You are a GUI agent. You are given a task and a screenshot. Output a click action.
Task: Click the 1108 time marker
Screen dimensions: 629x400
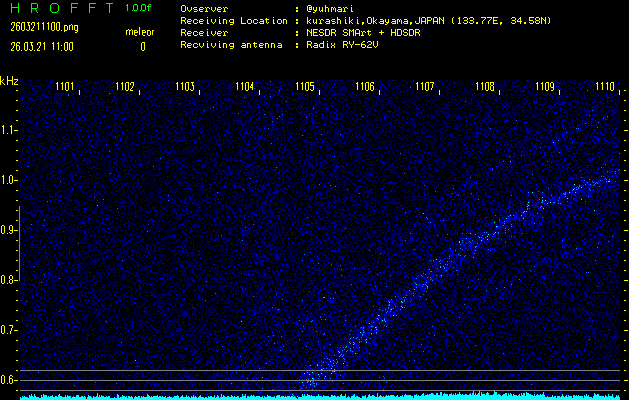[485, 88]
